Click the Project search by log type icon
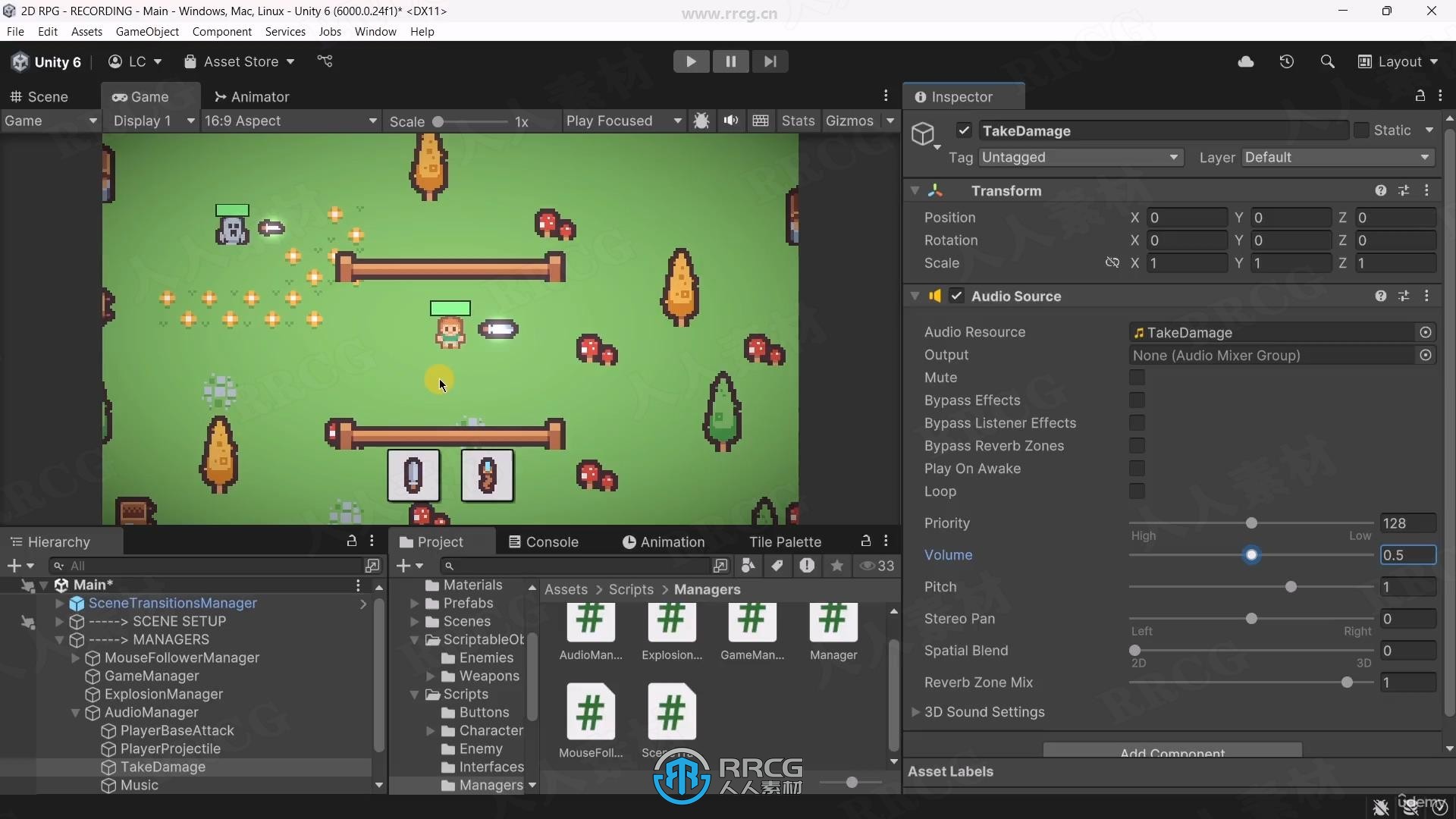The width and height of the screenshot is (1456, 819). 807,566
